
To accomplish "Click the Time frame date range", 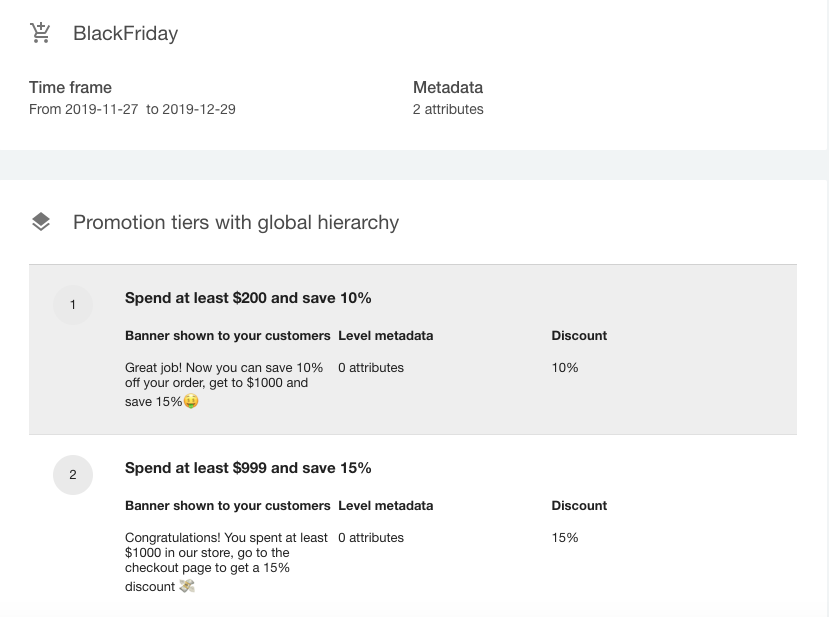I will (132, 109).
